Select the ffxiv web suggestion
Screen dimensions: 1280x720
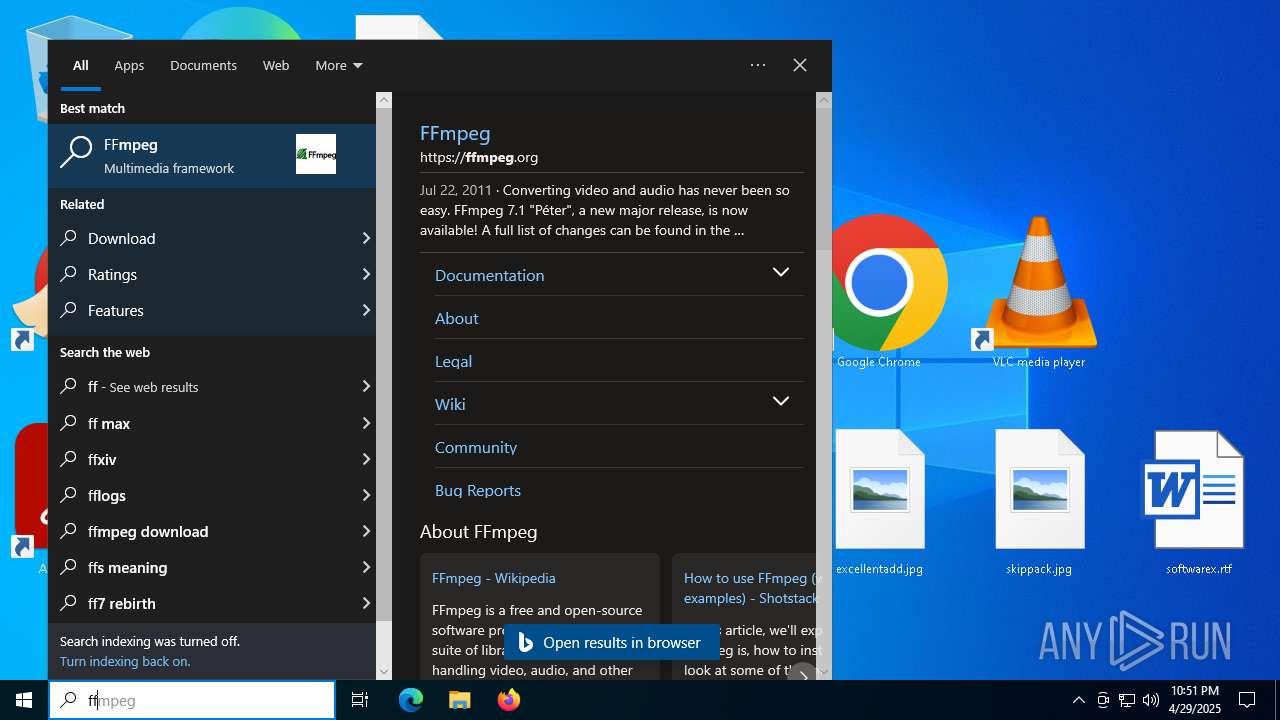(x=212, y=459)
